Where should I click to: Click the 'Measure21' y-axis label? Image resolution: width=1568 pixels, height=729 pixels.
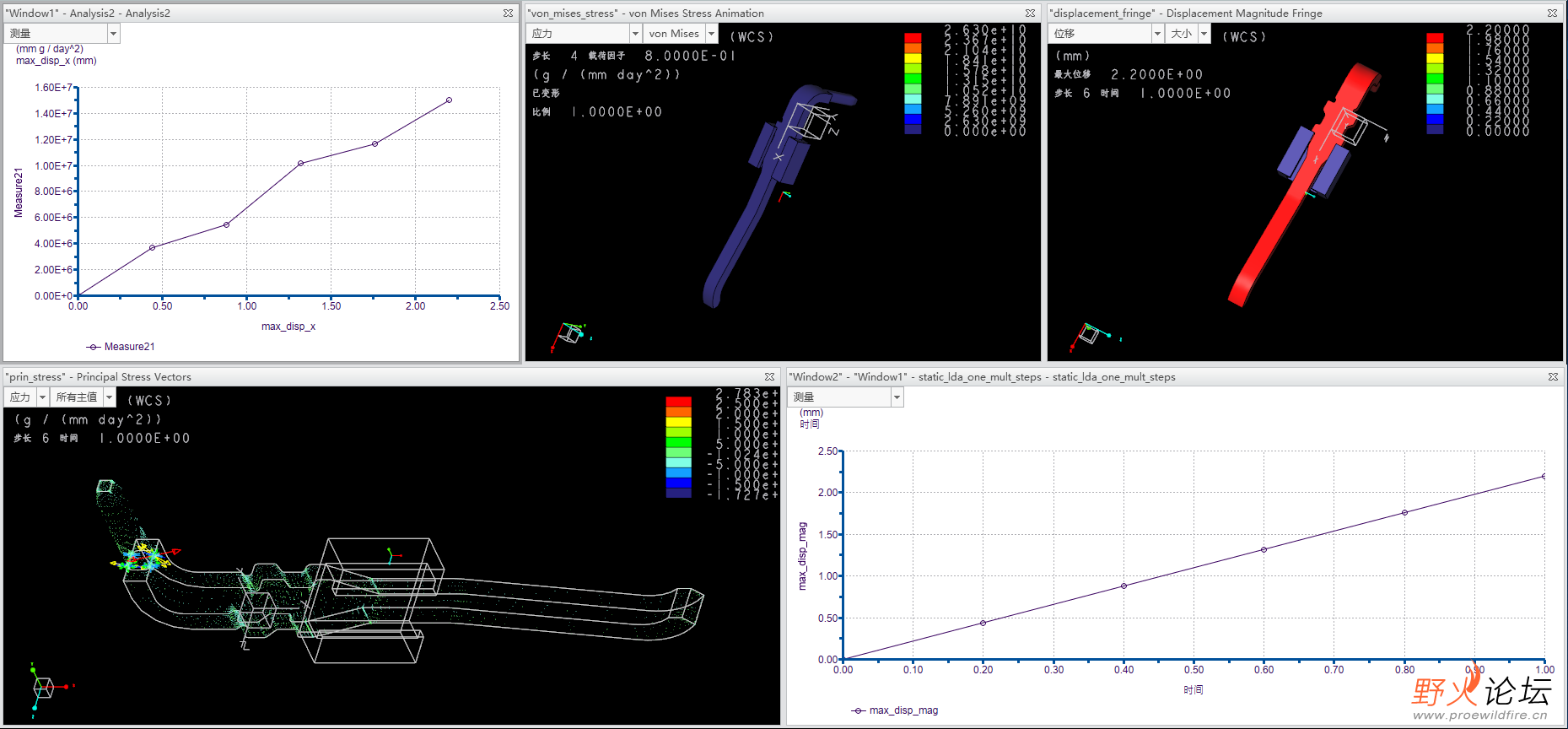(19, 192)
